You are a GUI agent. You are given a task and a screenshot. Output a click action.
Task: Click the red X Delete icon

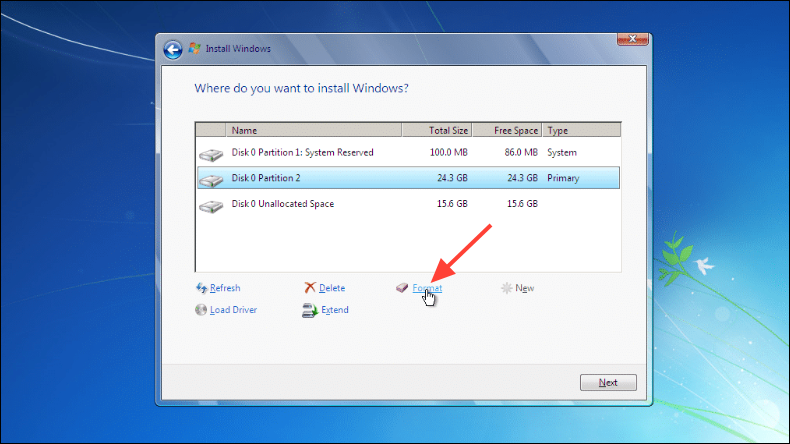pos(310,287)
